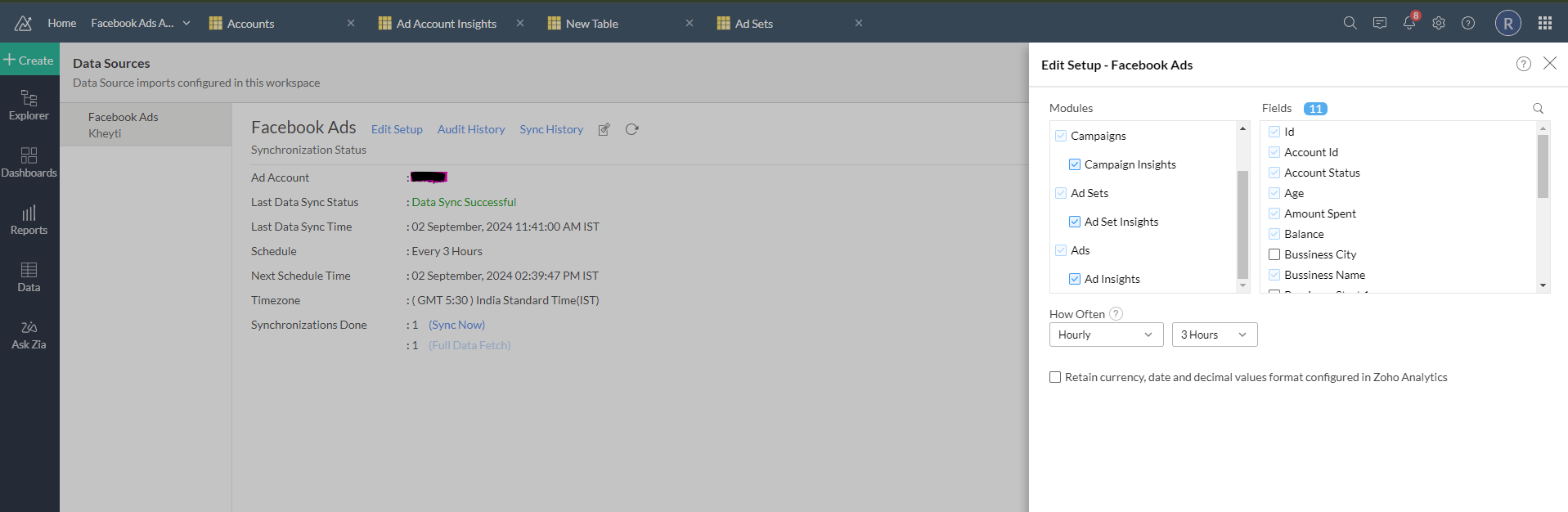Open Reports in the left sidebar
This screenshot has height=512, width=1568.
coord(29,220)
